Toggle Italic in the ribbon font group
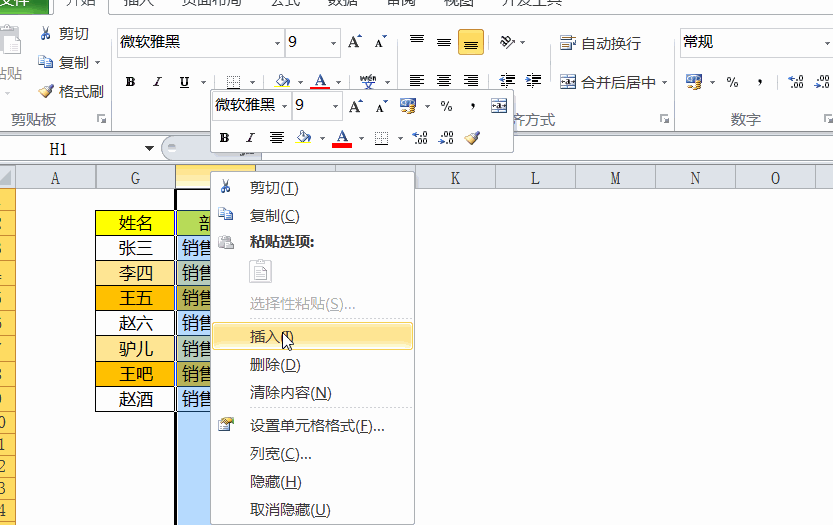Screen dimensions: 833x525 [x=157, y=82]
